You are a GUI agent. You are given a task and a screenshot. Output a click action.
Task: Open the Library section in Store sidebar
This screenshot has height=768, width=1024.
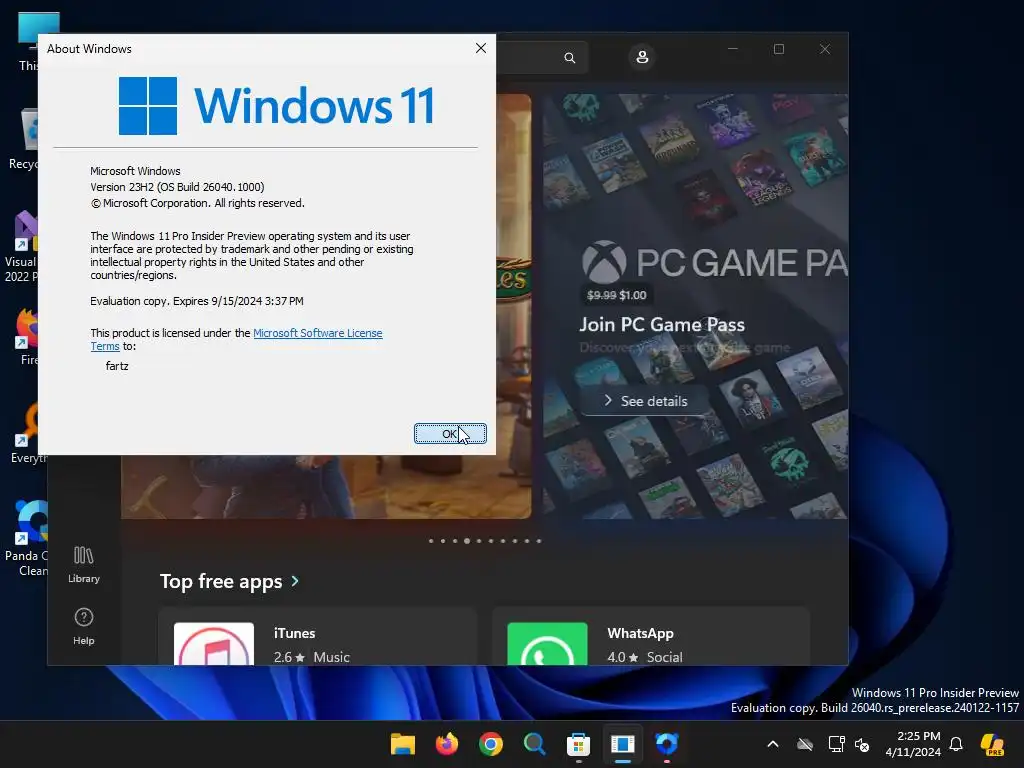(84, 564)
